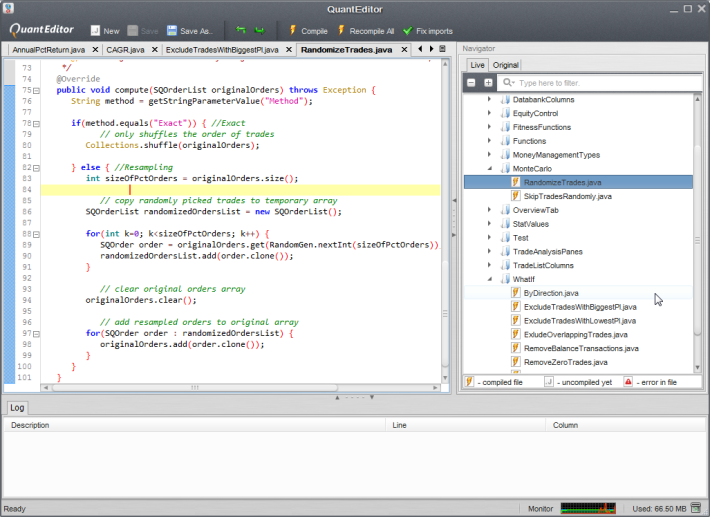Expand the EquityControl folder
Image resolution: width=710 pixels, height=517 pixels.
[489, 113]
